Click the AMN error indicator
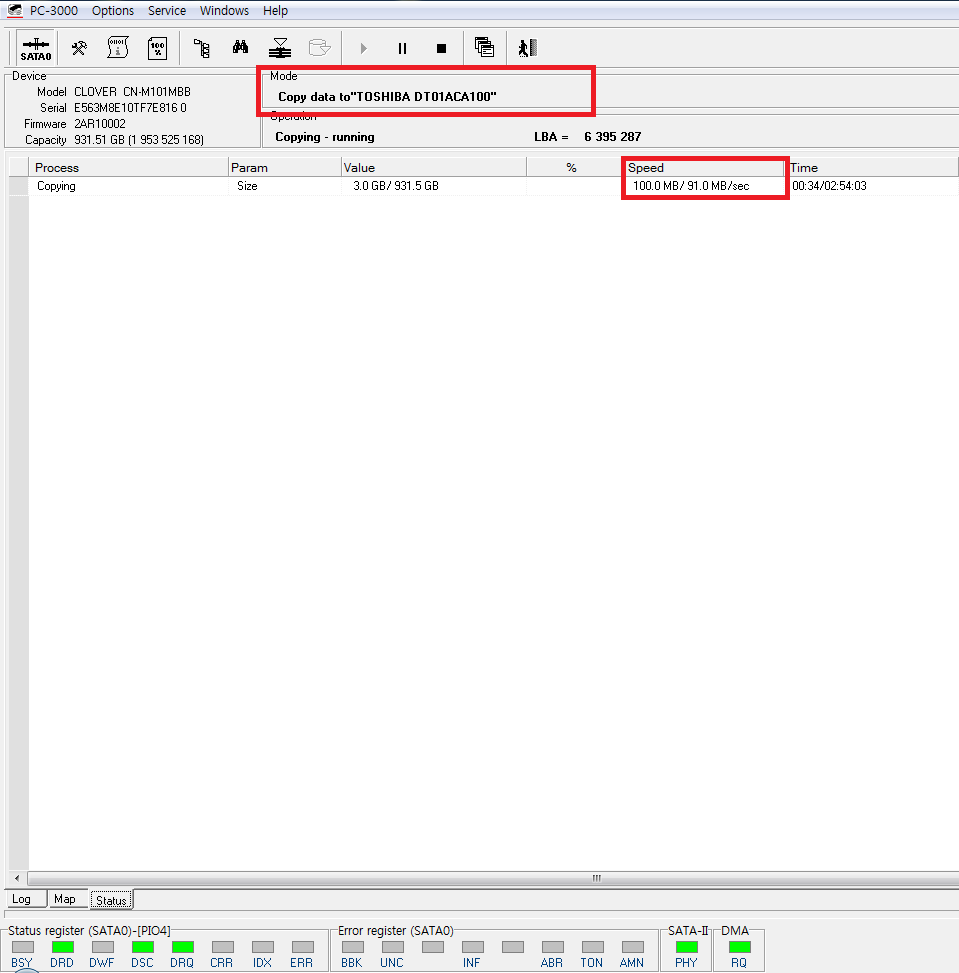This screenshot has height=973, width=959. pos(633,947)
